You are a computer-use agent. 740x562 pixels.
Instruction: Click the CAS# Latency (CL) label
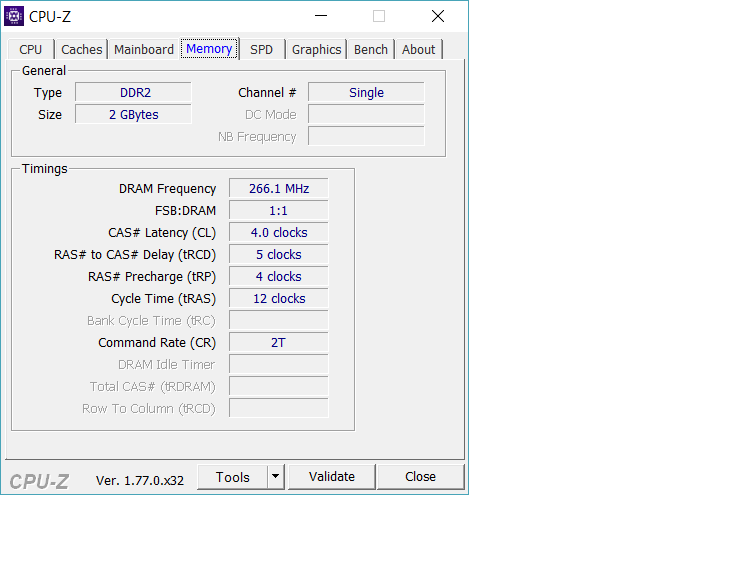(162, 233)
